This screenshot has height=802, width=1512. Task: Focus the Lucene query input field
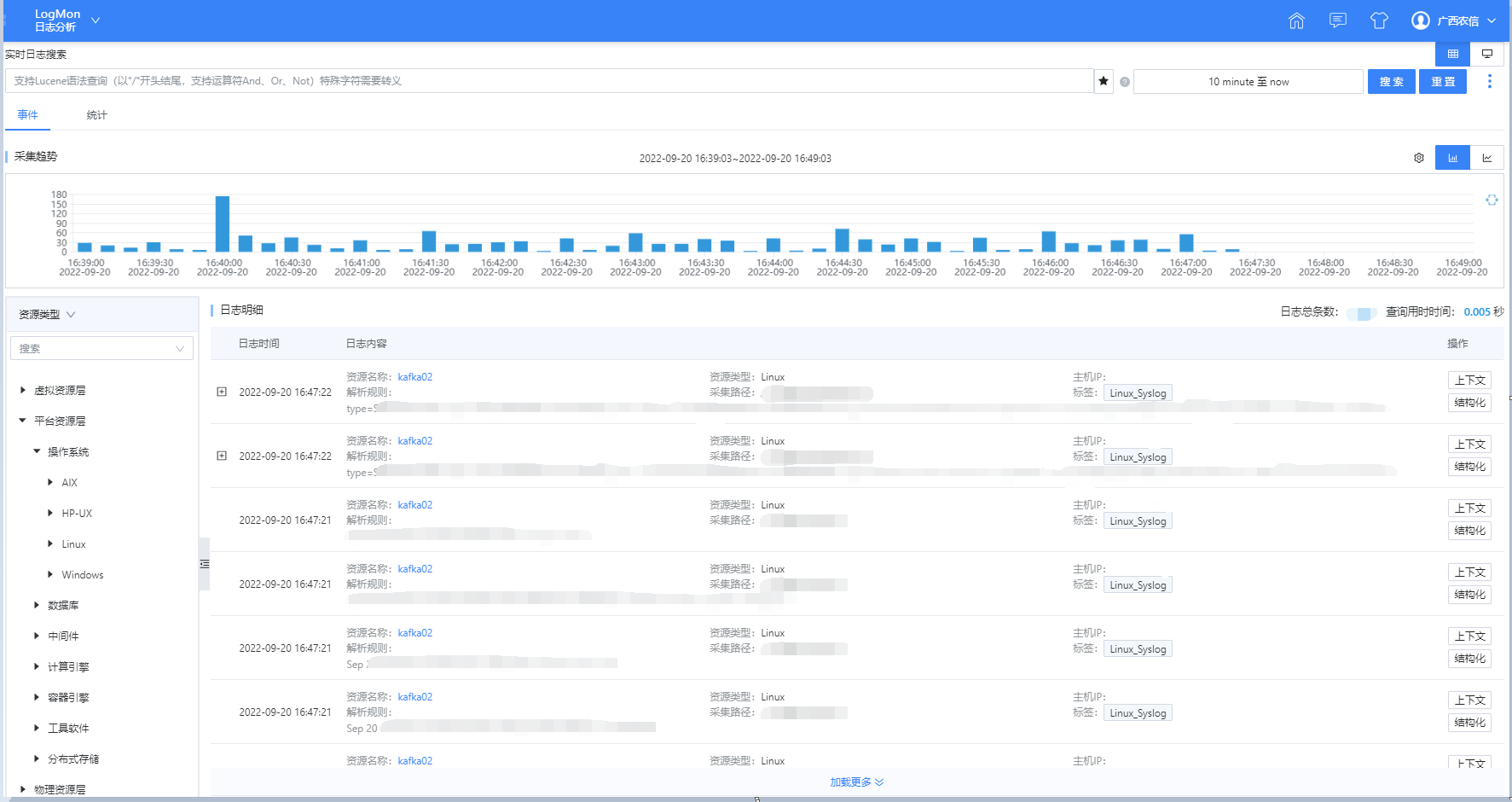pyautogui.click(x=549, y=81)
